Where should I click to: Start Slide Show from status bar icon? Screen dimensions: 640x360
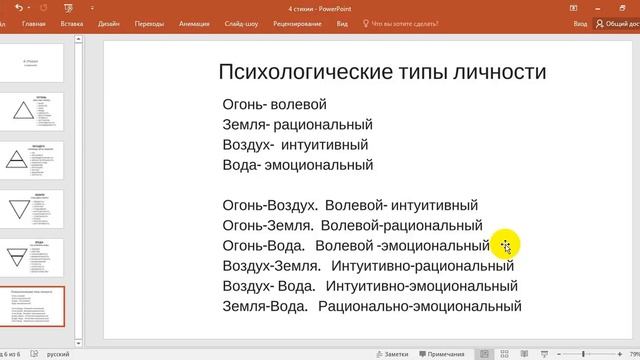544,354
